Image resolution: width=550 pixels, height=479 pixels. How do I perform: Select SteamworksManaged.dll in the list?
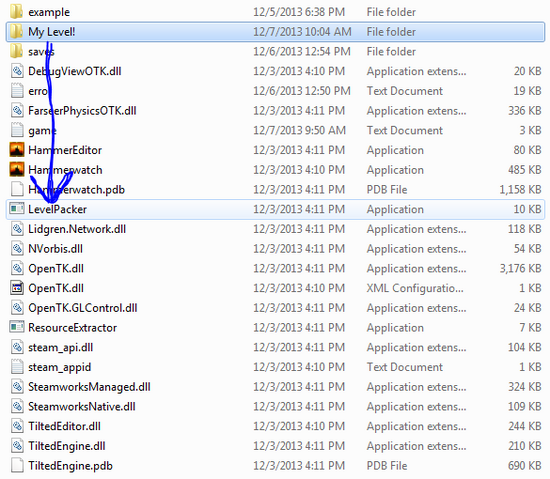pyautogui.click(x=89, y=387)
